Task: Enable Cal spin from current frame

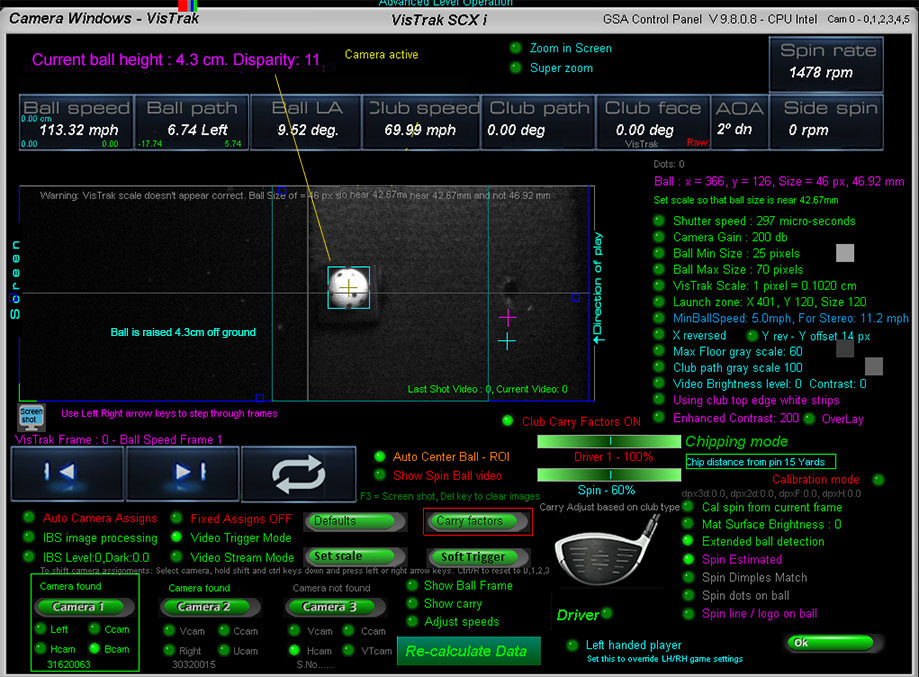Action: point(688,506)
